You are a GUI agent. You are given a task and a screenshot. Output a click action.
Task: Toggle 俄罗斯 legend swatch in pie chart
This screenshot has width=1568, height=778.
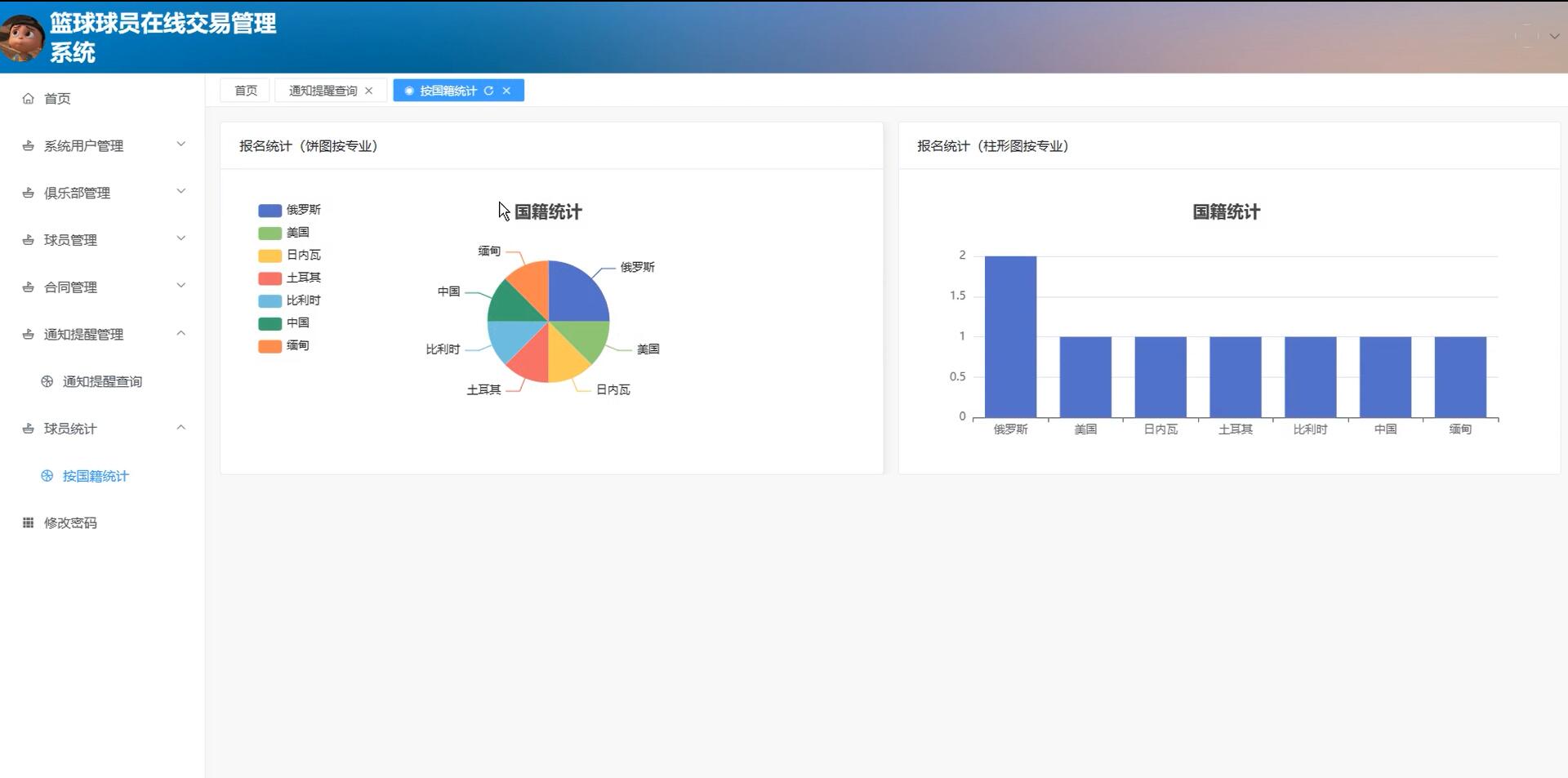[x=269, y=211]
